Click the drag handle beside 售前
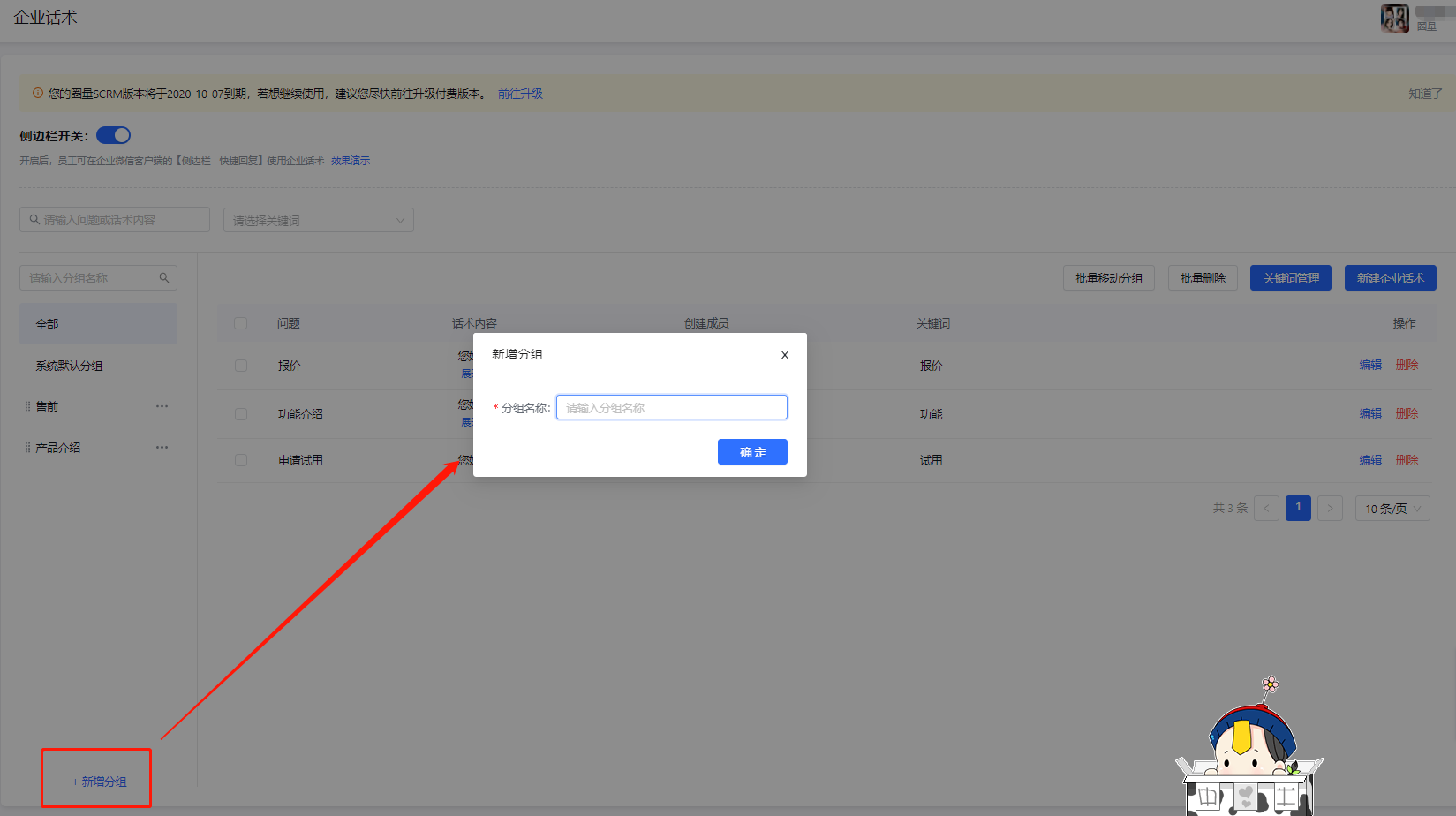The image size is (1456, 816). pos(27,406)
